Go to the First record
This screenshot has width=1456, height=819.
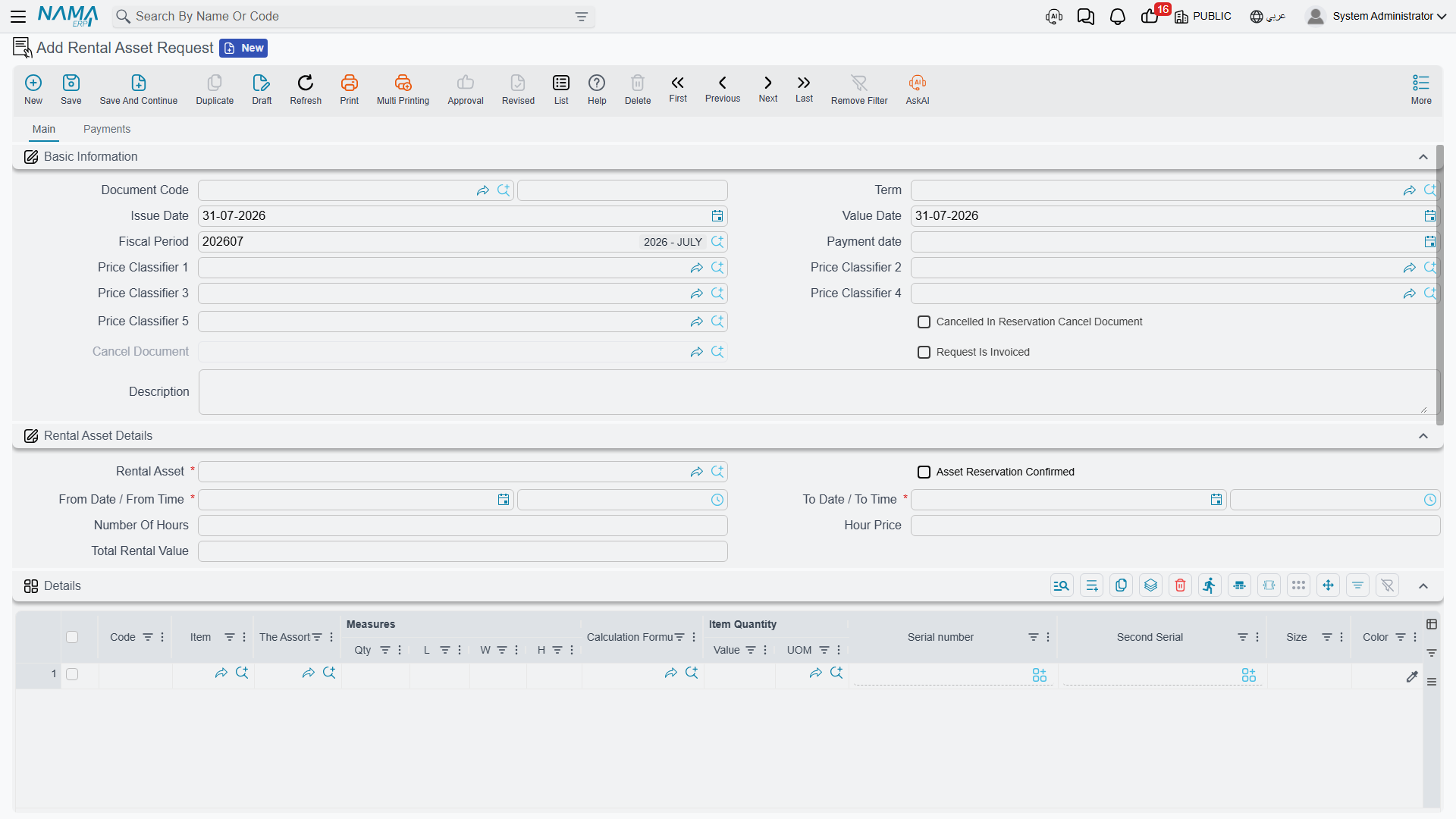pyautogui.click(x=678, y=89)
